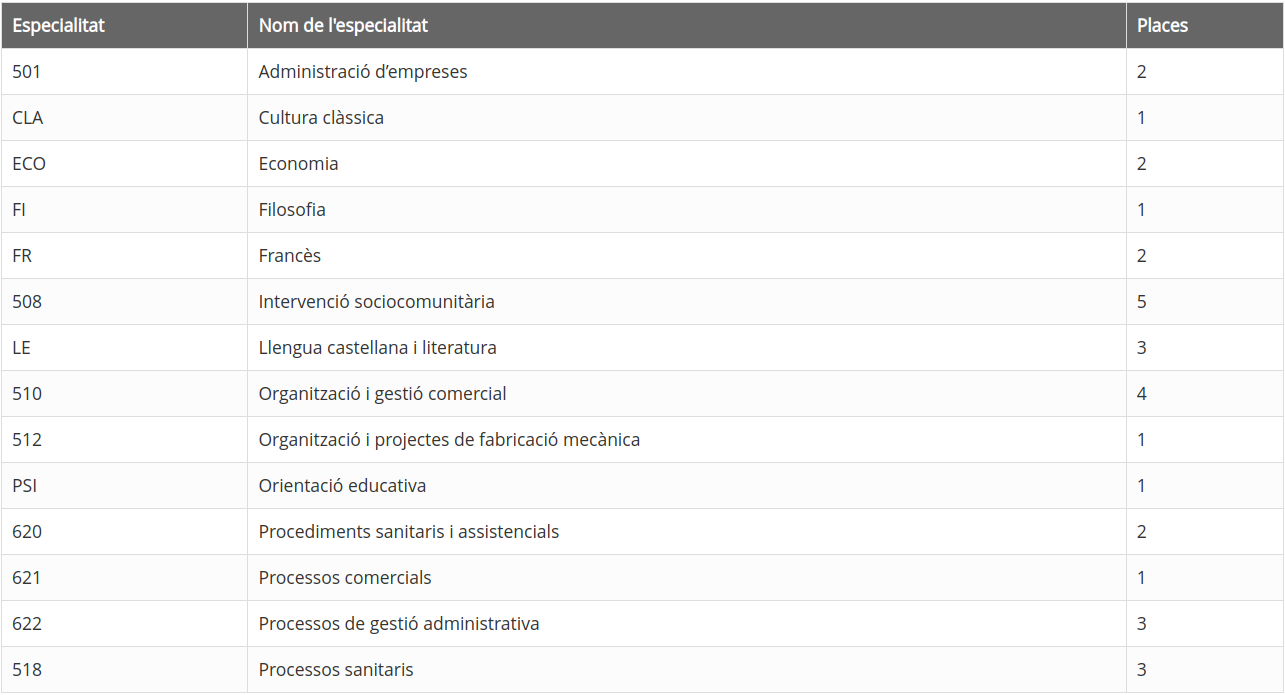Click Intervenció sociocomunitària text
This screenshot has height=695, width=1285.
[x=377, y=302]
